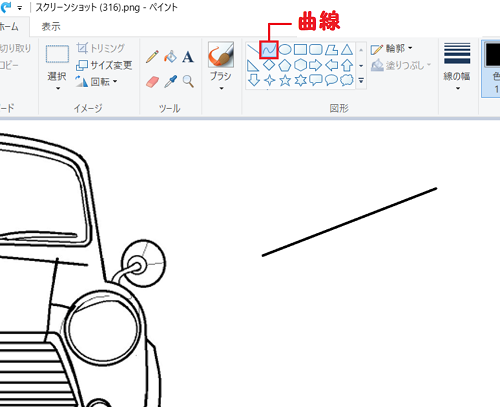Viewport: 500px width, 407px height.
Task: Select the Fill with color bucket tool
Action: pos(170,57)
